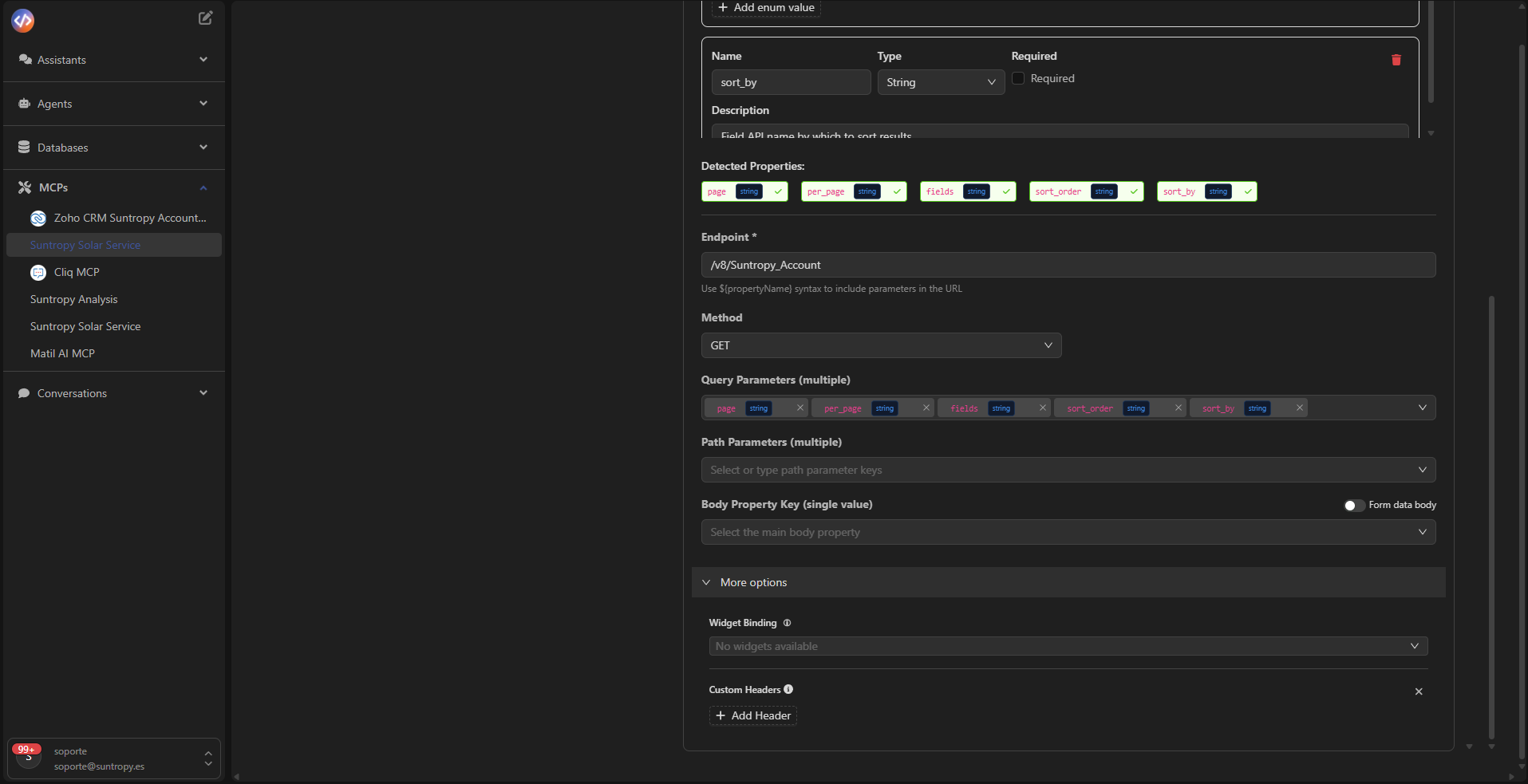The image size is (1528, 784).
Task: Click the 99+ notifications badge
Action: (x=26, y=749)
